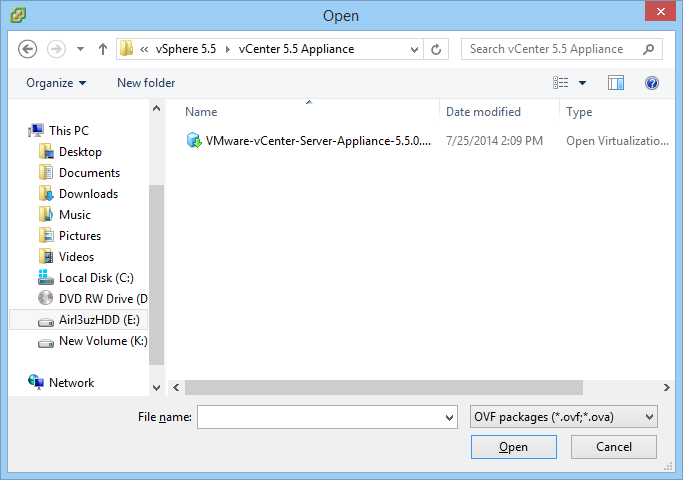Image resolution: width=683 pixels, height=480 pixels.
Task: Click the Desktop folder icon
Action: click(46, 151)
